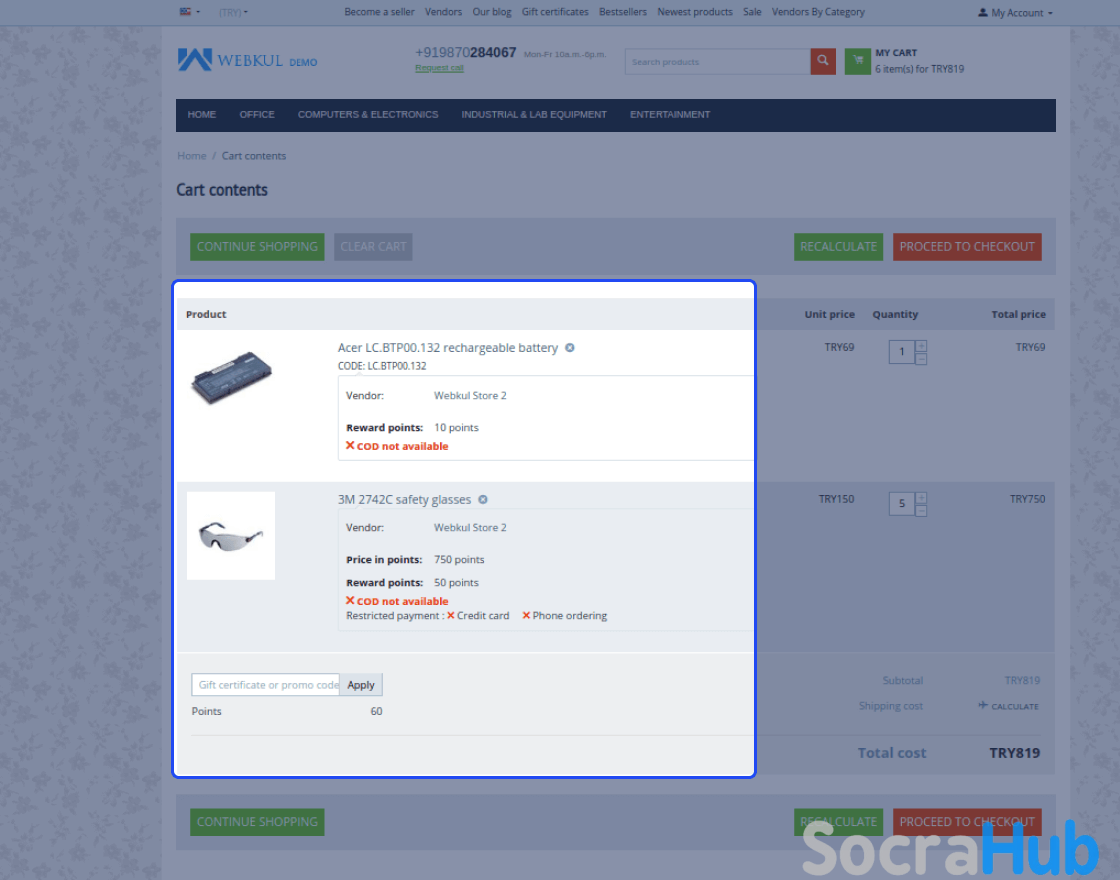Click Webkul Store 2 vendor for Acer battery

[470, 396]
